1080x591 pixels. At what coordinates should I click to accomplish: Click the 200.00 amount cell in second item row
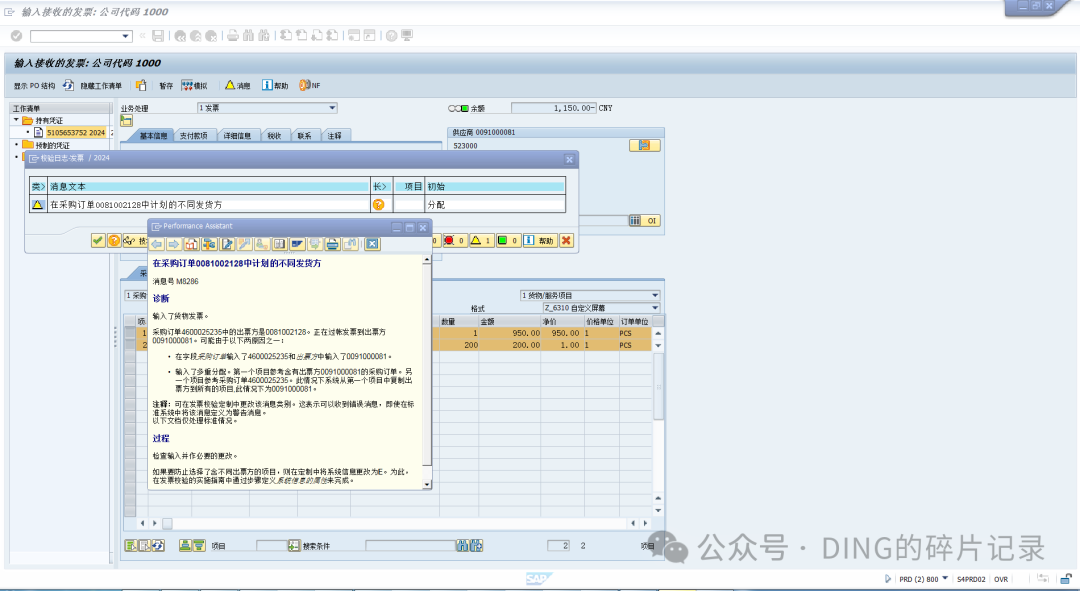[x=511, y=345]
